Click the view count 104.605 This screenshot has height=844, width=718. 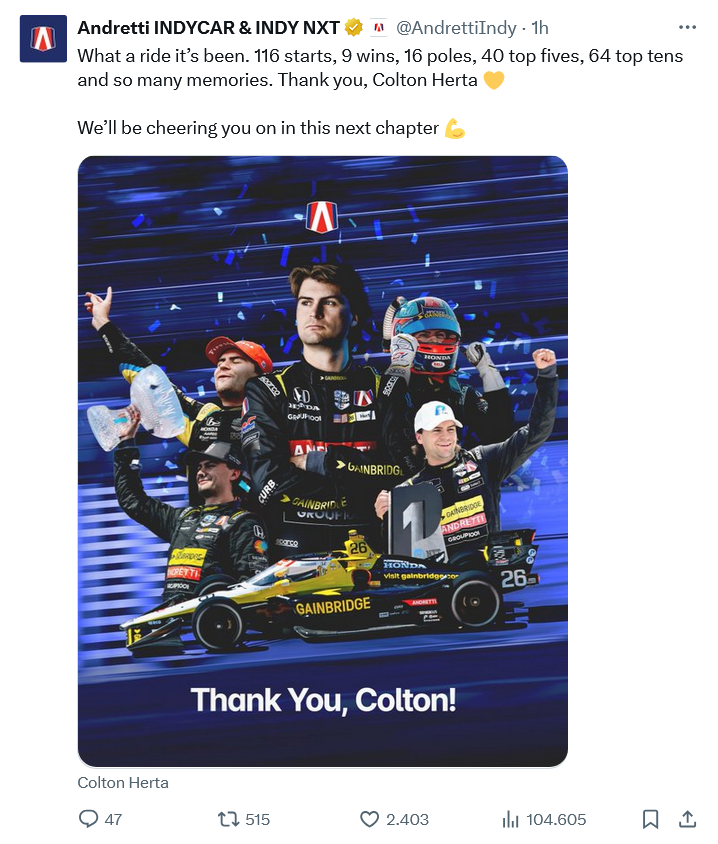tap(556, 819)
